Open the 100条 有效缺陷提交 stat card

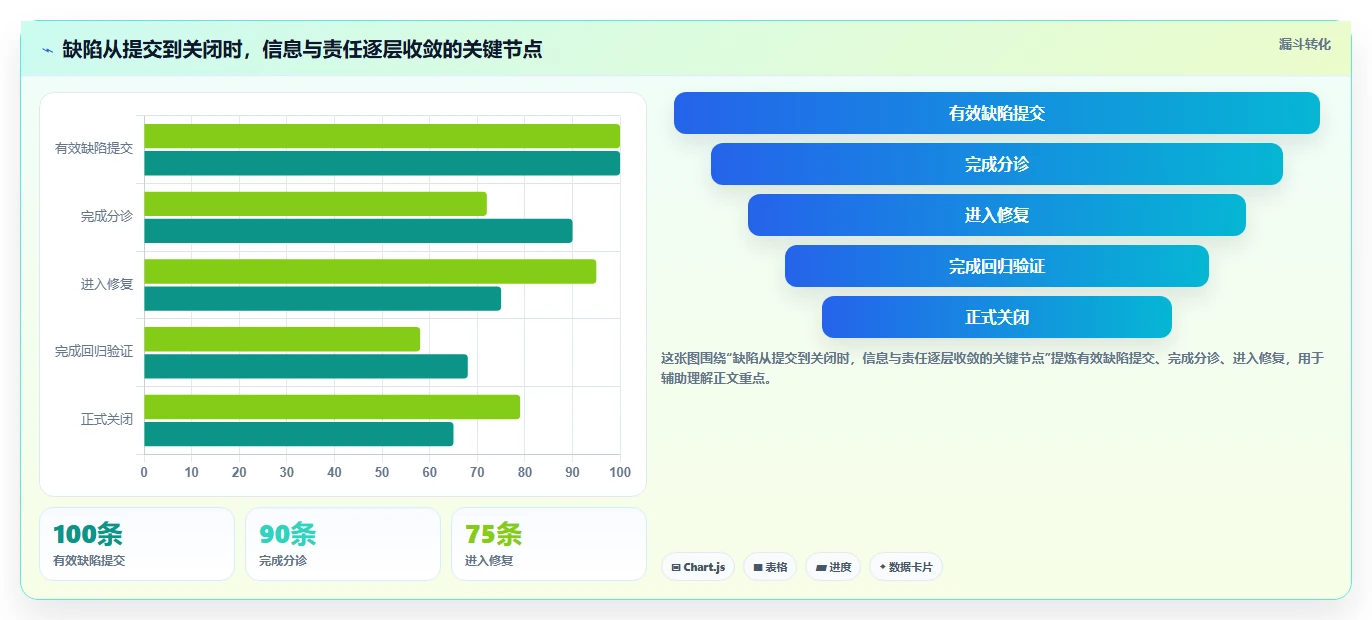click(137, 544)
